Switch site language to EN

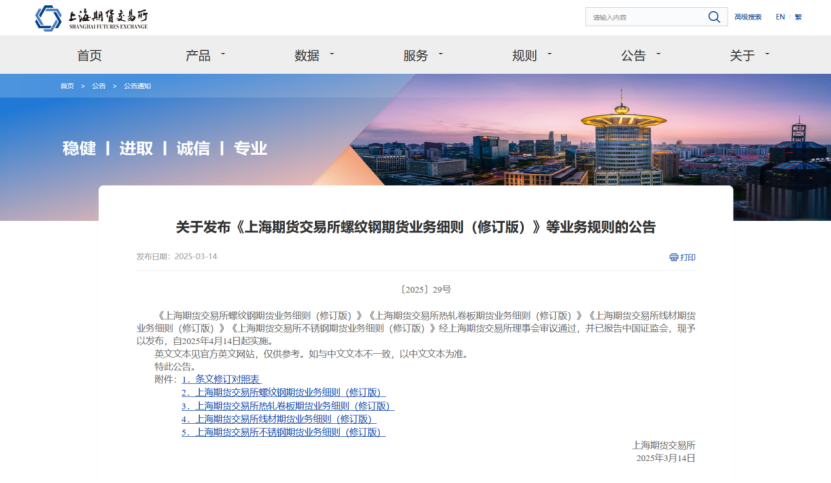click(x=780, y=17)
